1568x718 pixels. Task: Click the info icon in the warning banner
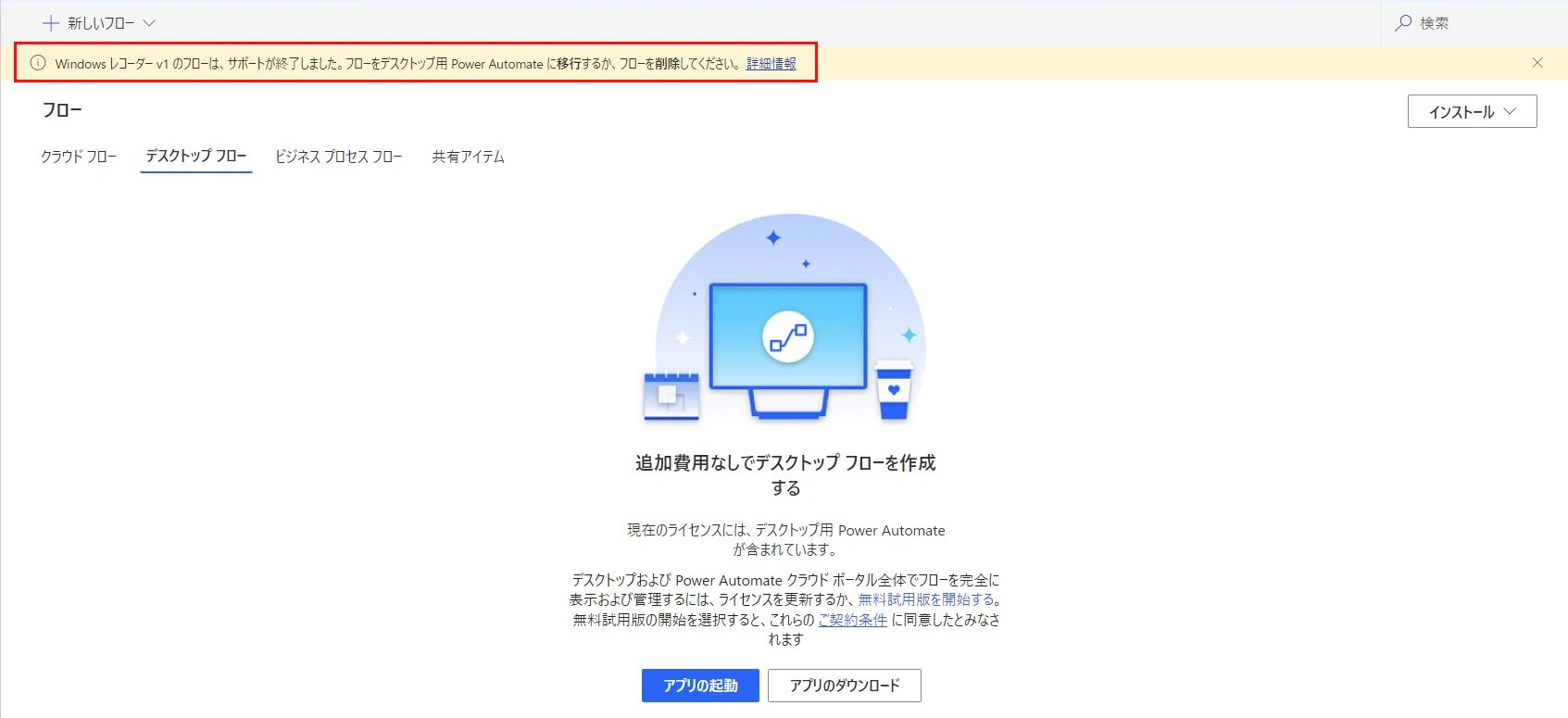(x=38, y=63)
